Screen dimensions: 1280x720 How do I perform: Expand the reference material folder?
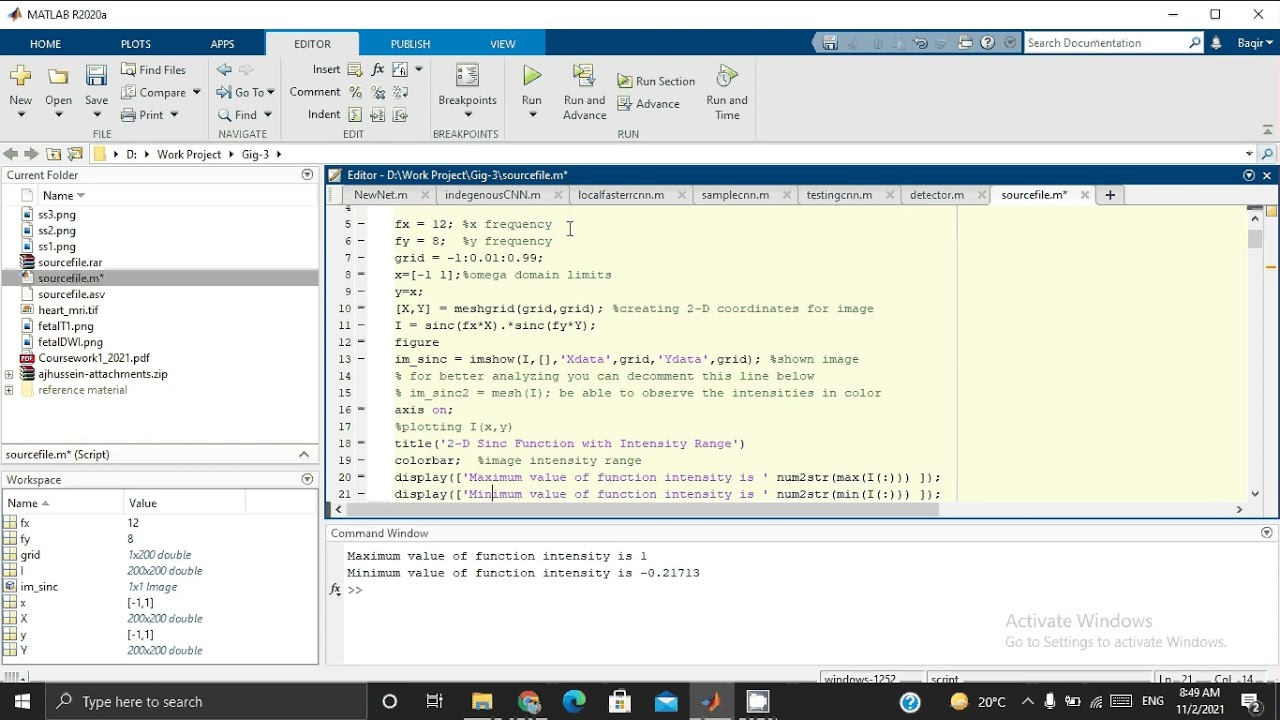(x=9, y=390)
